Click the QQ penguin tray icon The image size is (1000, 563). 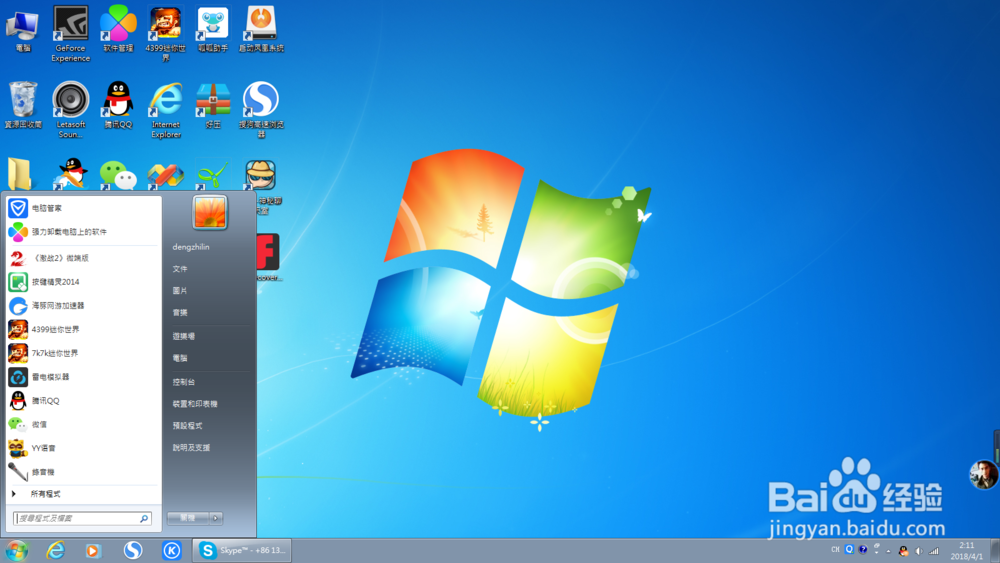tap(903, 551)
